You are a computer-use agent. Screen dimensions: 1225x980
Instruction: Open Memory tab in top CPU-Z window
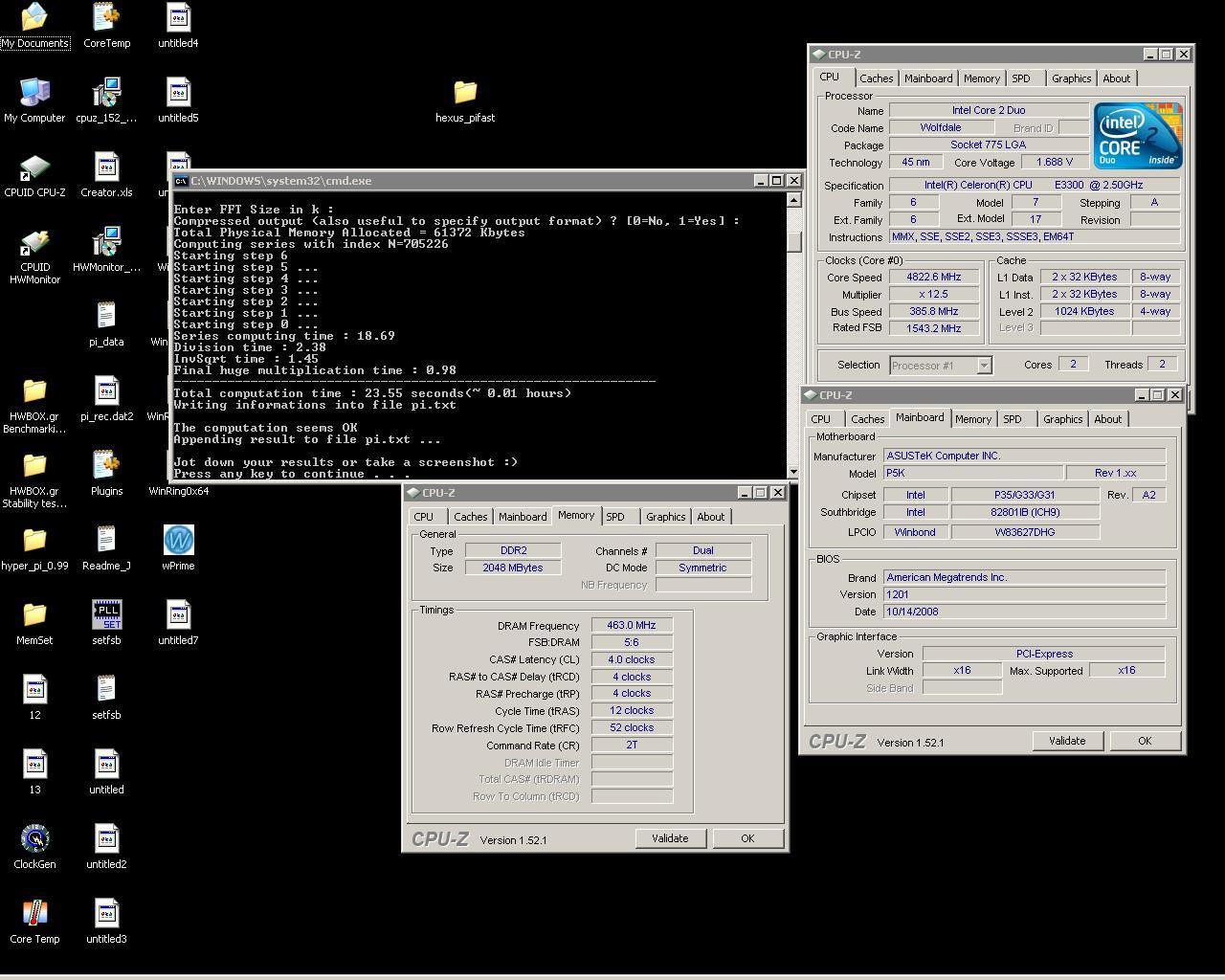click(x=982, y=78)
